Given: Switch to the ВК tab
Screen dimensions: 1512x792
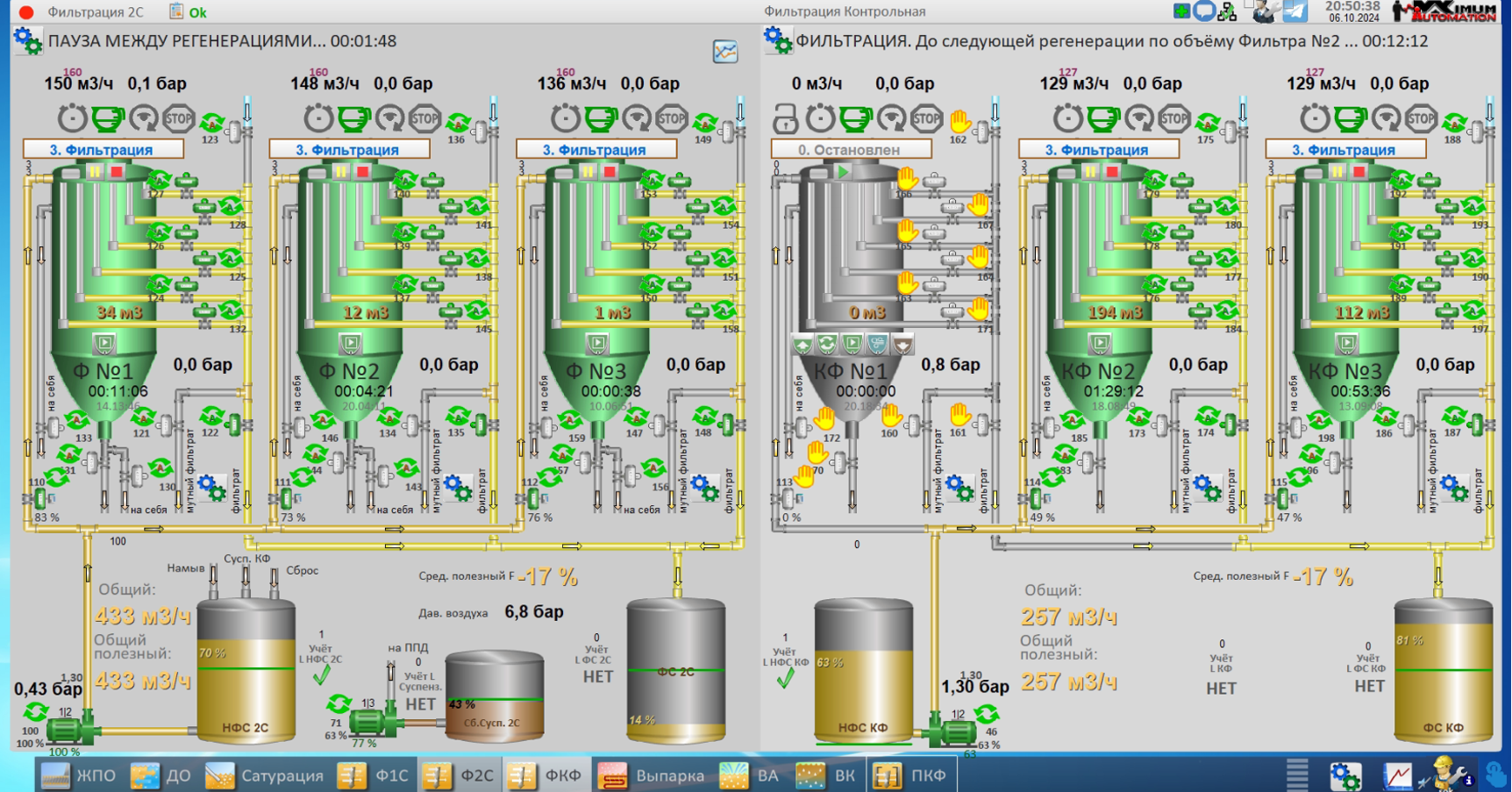Looking at the screenshot, I should click(827, 775).
